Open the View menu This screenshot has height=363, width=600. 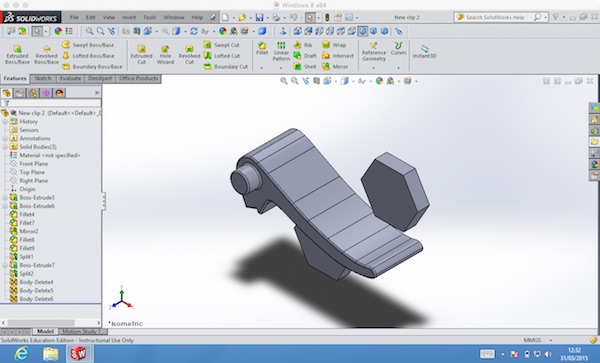click(x=109, y=17)
